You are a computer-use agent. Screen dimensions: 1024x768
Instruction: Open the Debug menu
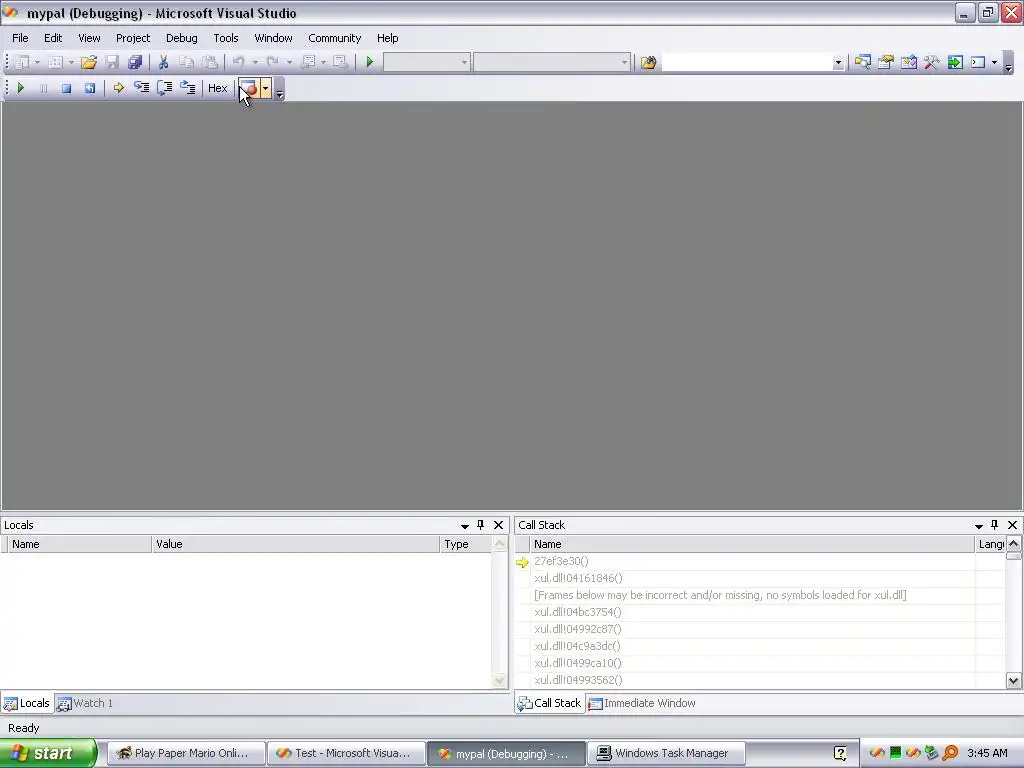tap(182, 38)
